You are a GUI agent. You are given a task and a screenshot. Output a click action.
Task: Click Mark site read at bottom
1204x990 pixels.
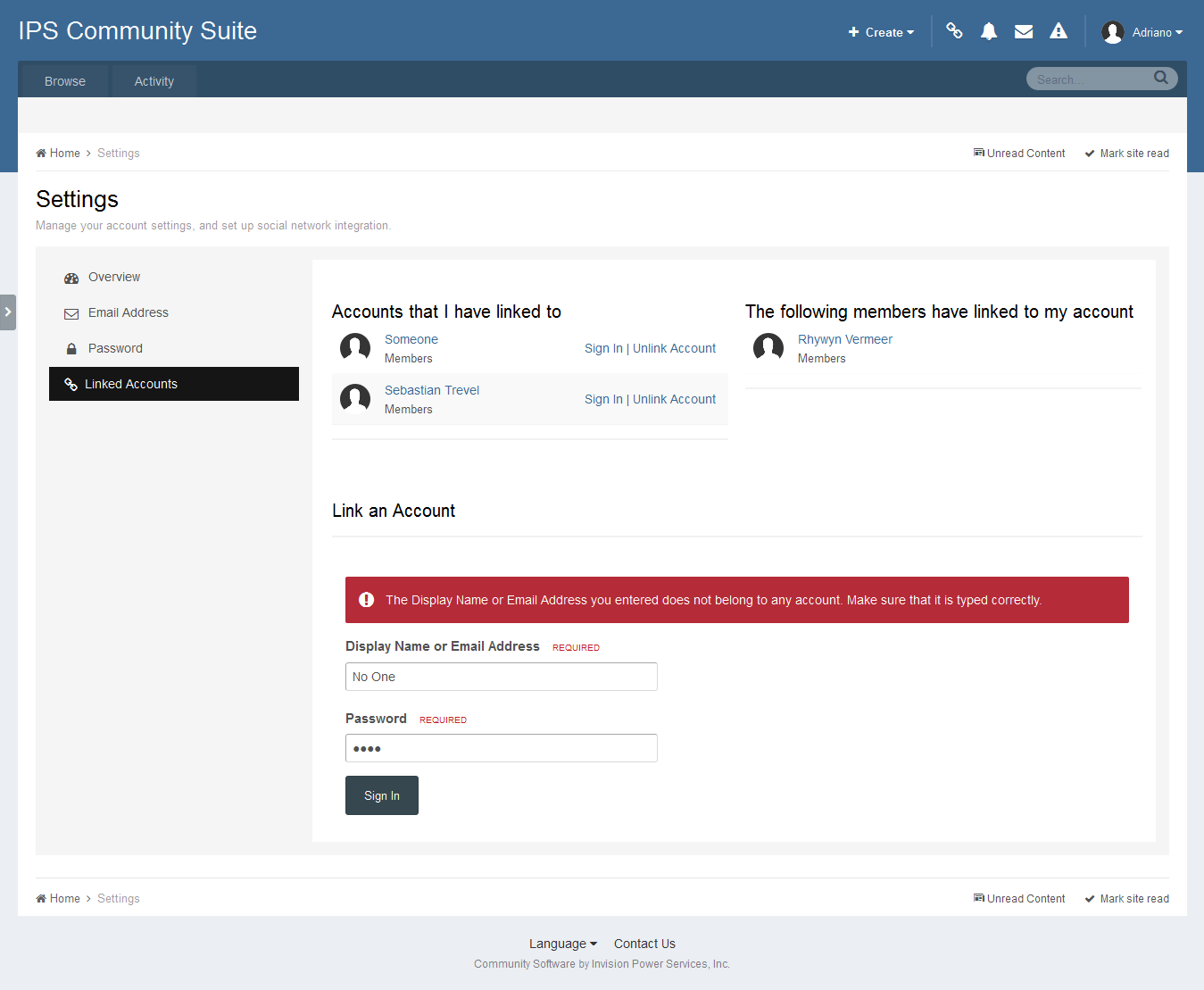click(1126, 899)
